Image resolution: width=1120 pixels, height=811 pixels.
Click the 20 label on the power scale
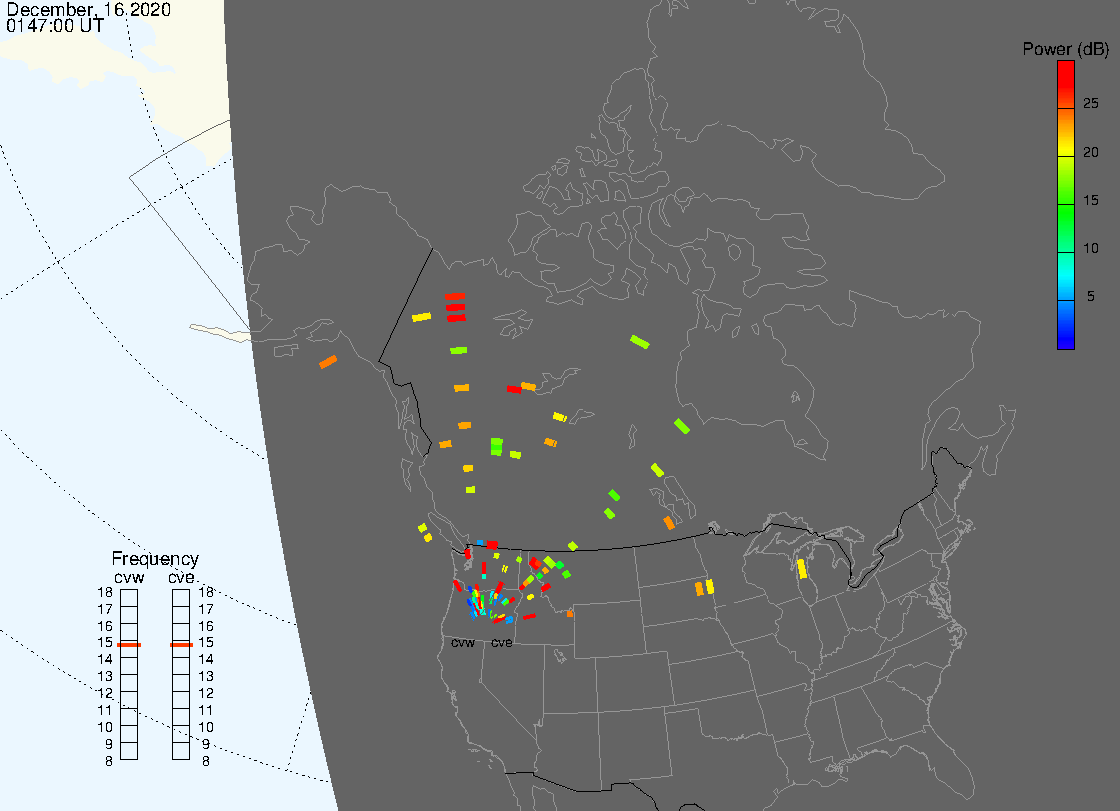point(1091,152)
